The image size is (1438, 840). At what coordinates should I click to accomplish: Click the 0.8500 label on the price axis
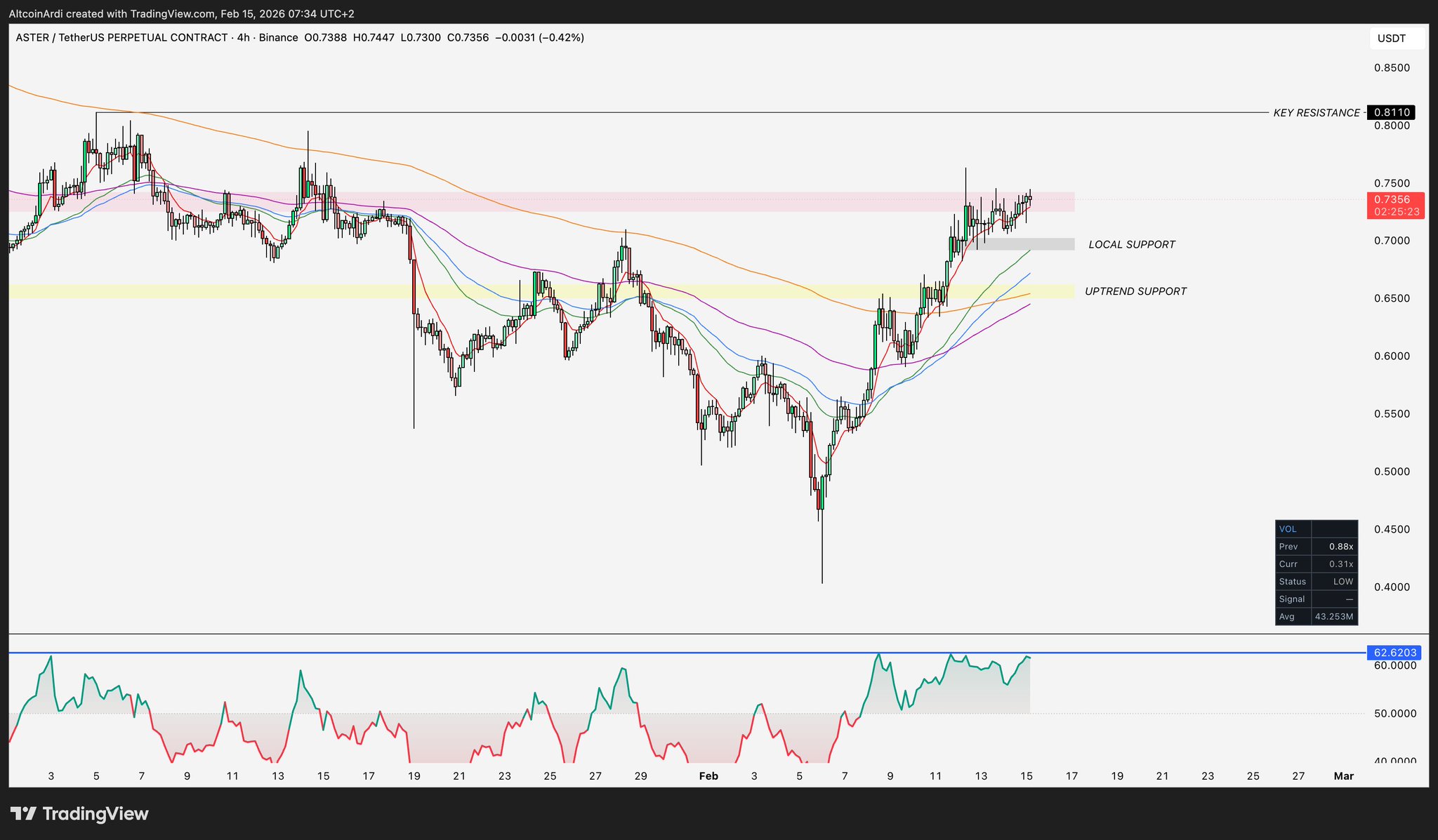(1391, 68)
